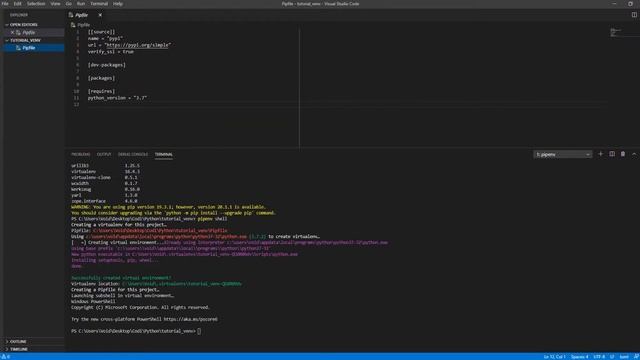The width and height of the screenshot is (640, 360).
Task: Close Pipfile in Open Editors list
Action: (12, 32)
